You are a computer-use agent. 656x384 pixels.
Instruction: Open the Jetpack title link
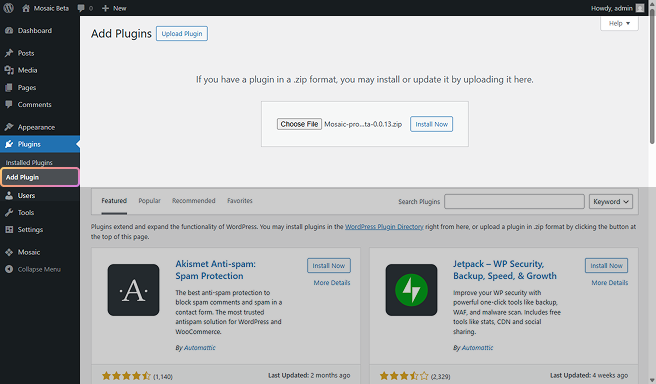coord(505,270)
